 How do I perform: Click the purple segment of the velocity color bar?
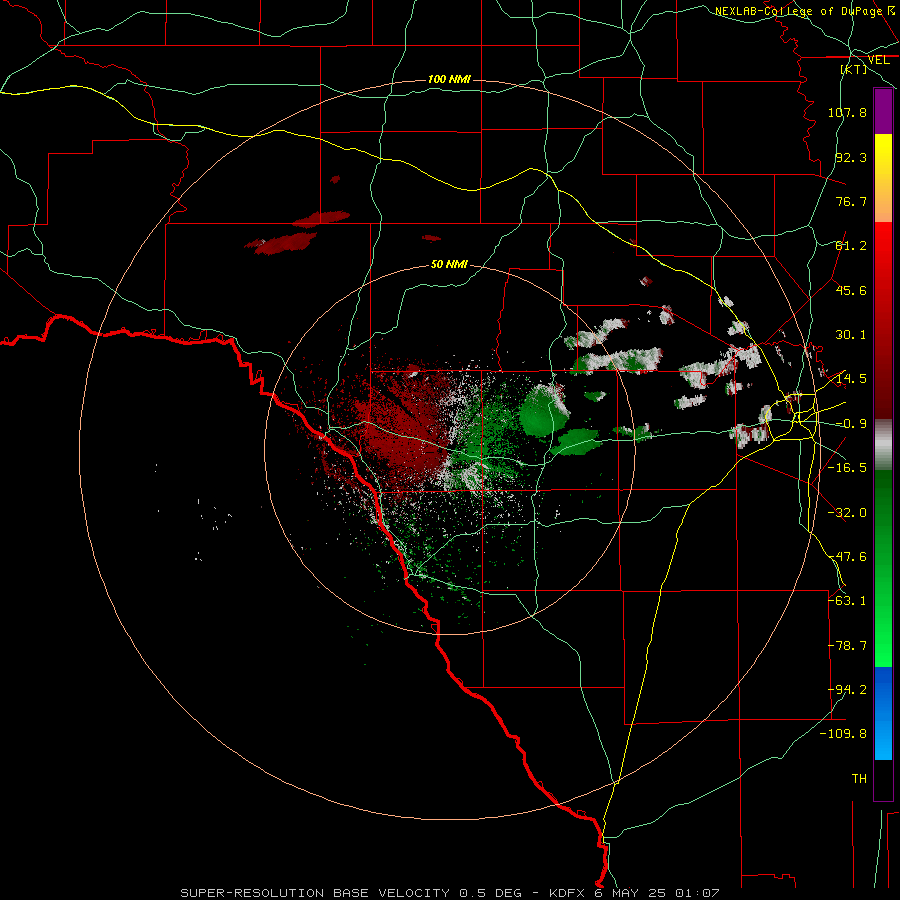883,111
